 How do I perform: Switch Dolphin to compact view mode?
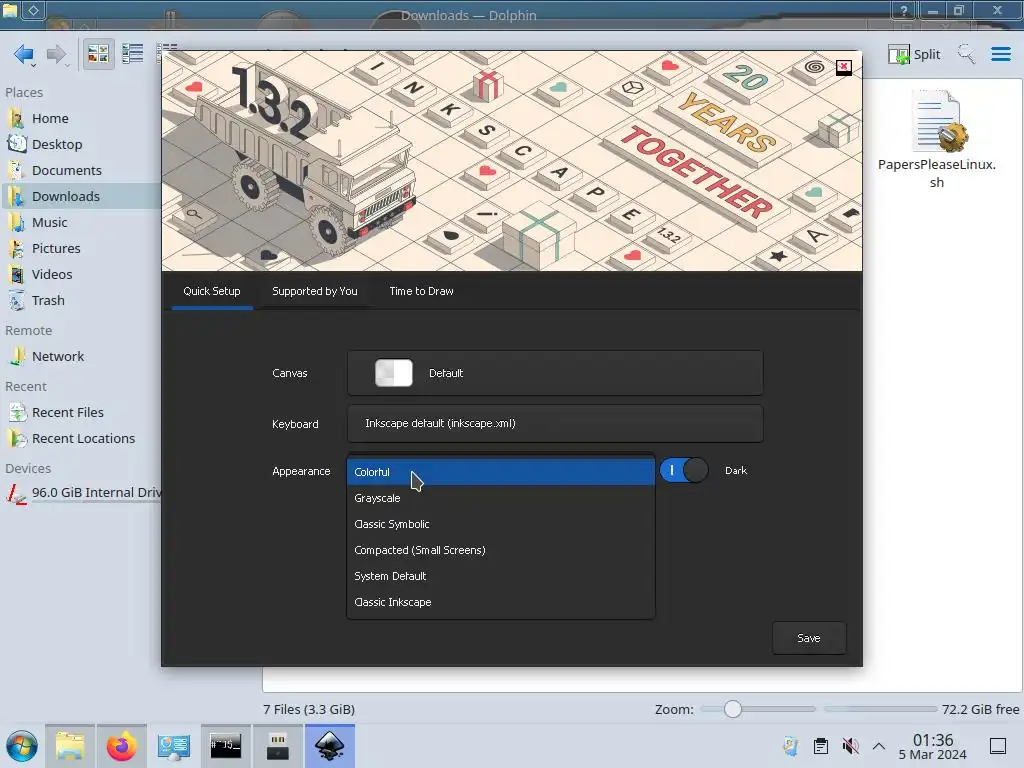coord(133,54)
